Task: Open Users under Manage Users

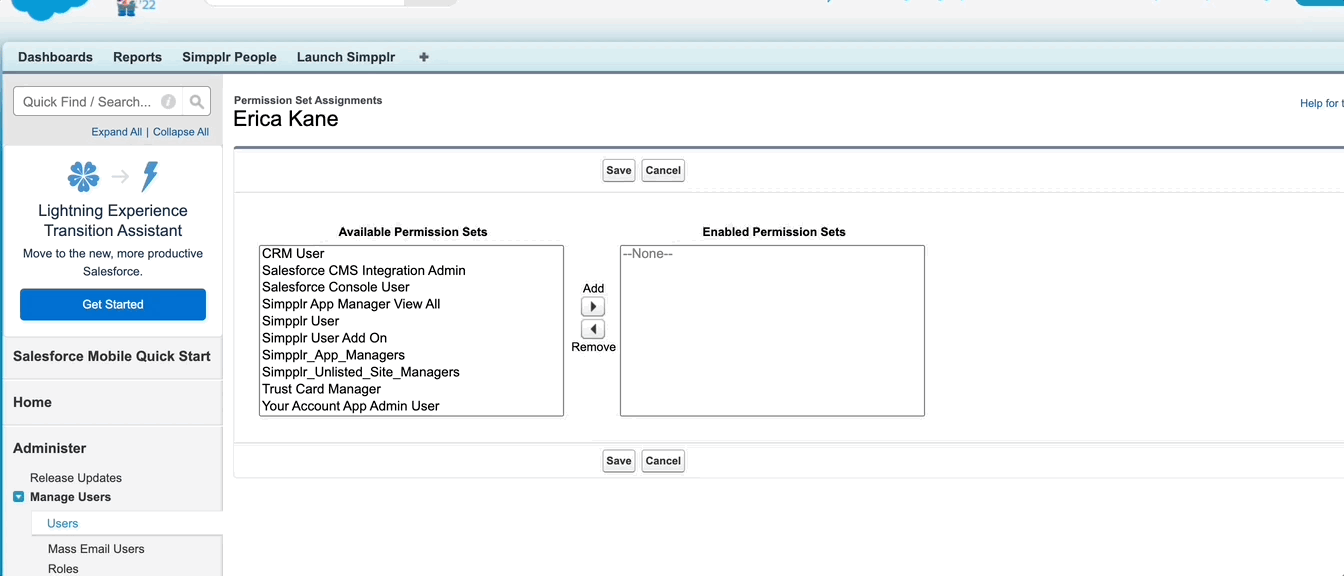Action: (x=62, y=523)
